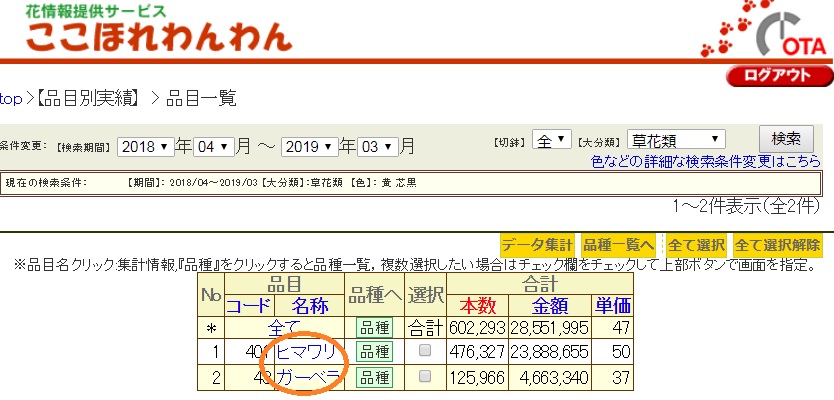Screen dimensions: 834x400
Task: Click the データ集計 button
Action: pos(537,245)
